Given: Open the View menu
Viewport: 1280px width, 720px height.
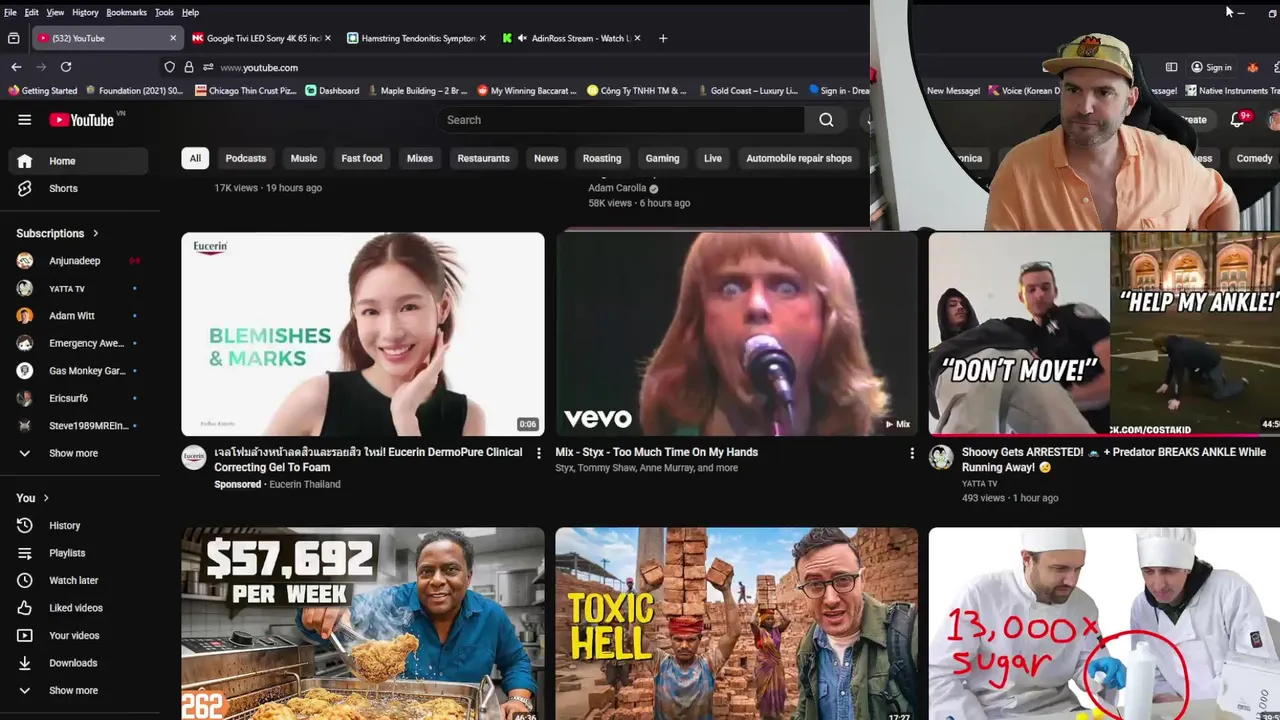Looking at the screenshot, I should 55,12.
